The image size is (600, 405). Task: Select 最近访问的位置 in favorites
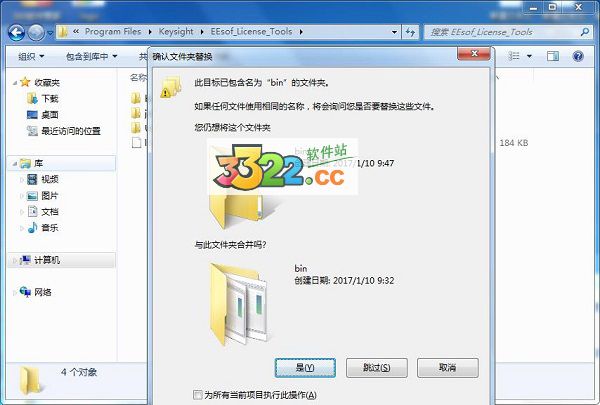[71, 131]
